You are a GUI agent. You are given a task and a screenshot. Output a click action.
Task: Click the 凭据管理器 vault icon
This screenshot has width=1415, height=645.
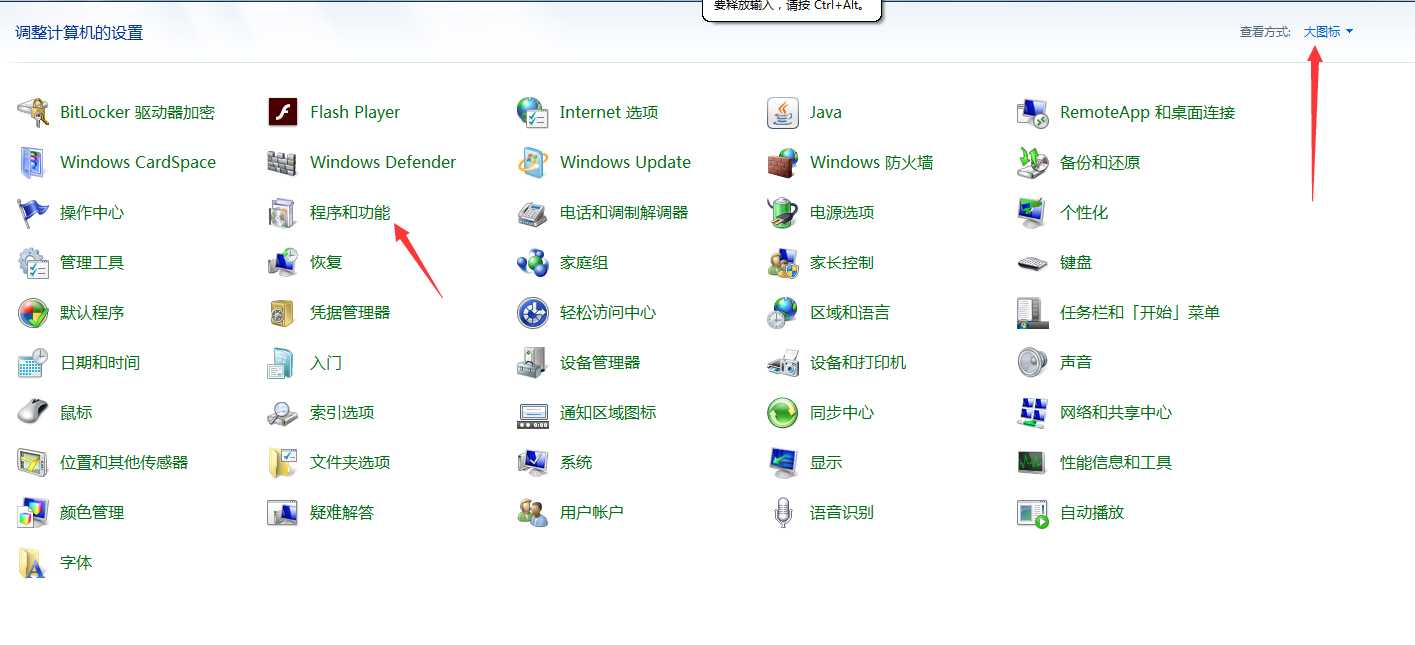283,312
